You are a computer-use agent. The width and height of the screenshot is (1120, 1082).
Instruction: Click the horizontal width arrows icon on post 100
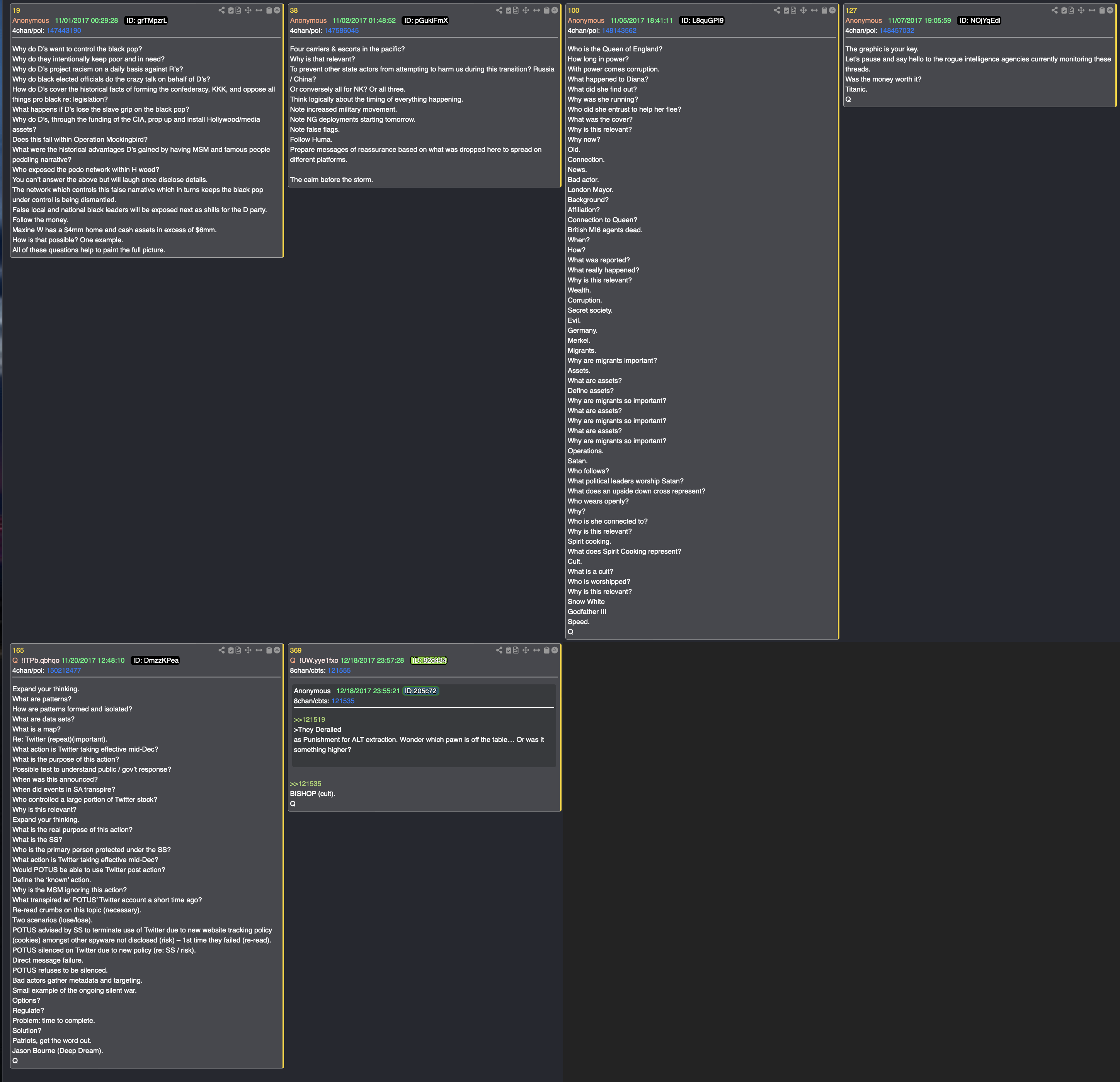(814, 10)
